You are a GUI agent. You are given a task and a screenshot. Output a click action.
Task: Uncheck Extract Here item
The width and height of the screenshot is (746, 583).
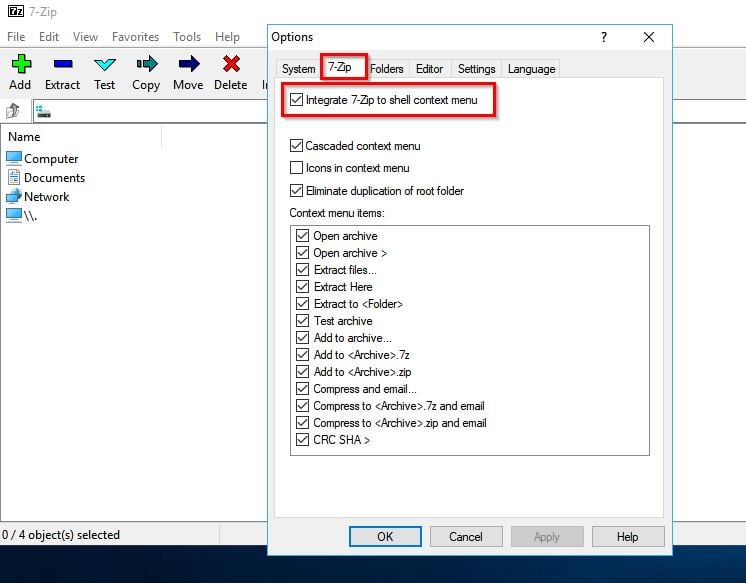302,287
